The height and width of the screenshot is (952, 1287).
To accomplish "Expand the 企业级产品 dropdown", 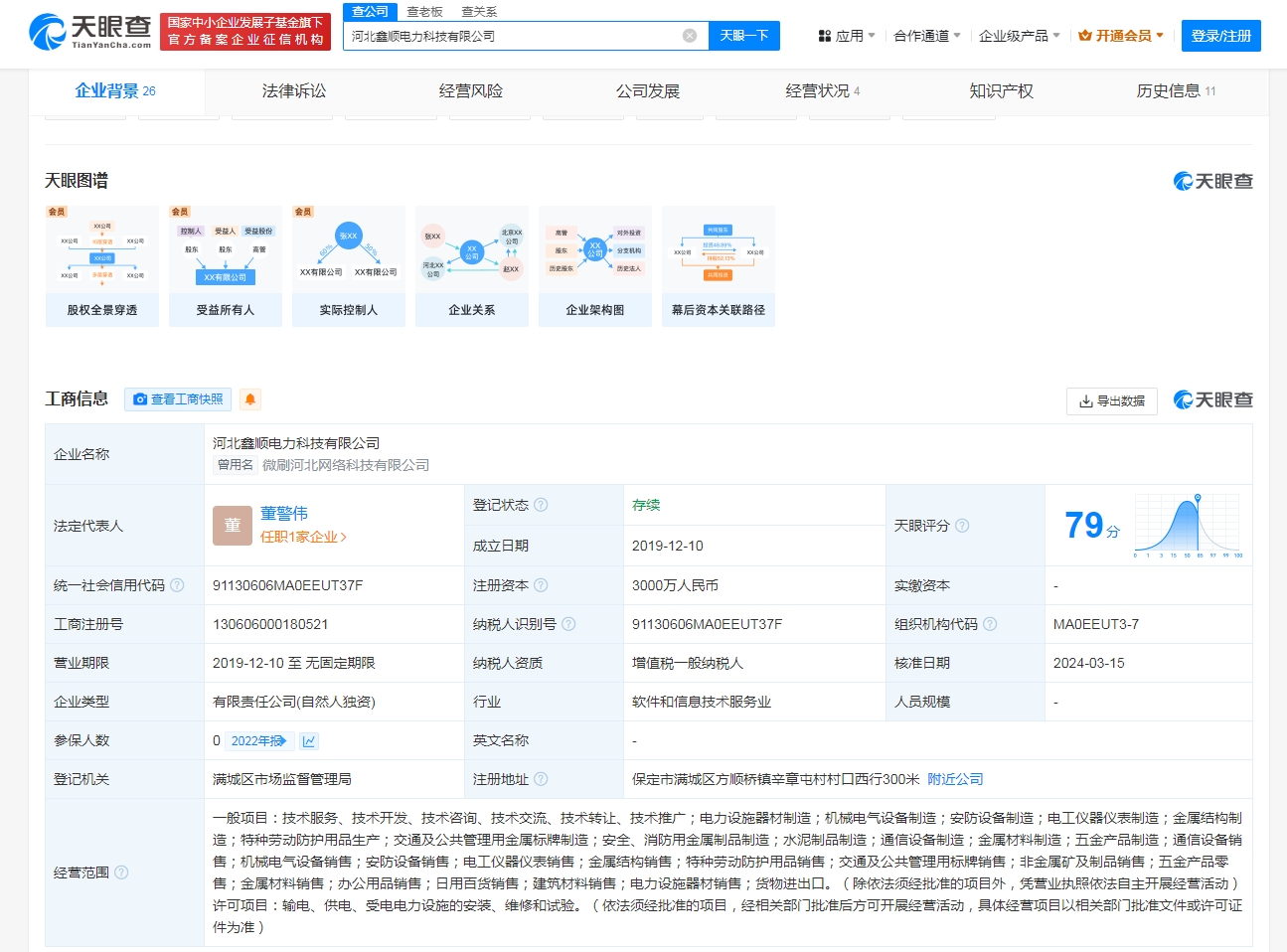I will pyautogui.click(x=1020, y=36).
